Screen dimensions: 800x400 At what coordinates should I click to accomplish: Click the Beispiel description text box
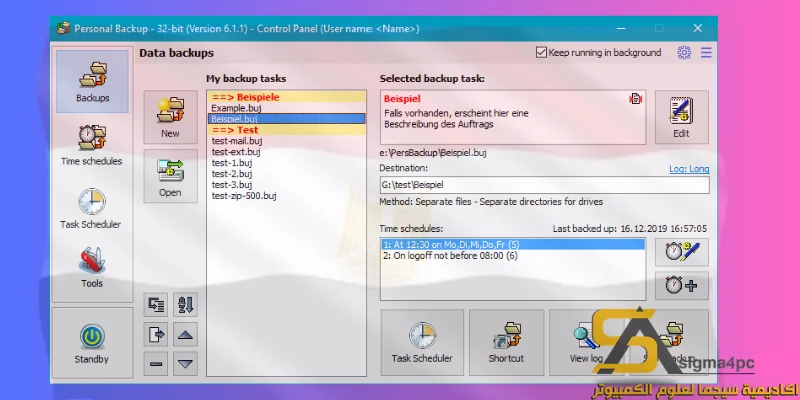coord(513,117)
